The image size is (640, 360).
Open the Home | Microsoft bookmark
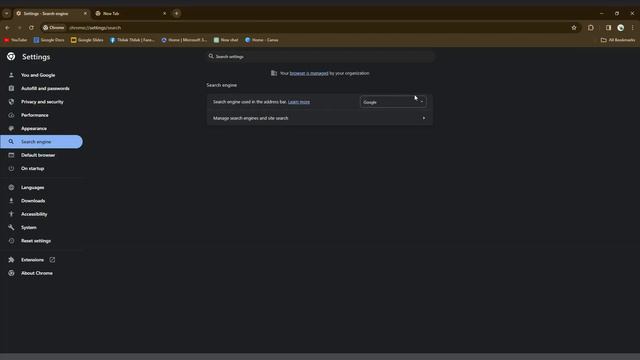pyautogui.click(x=184, y=40)
